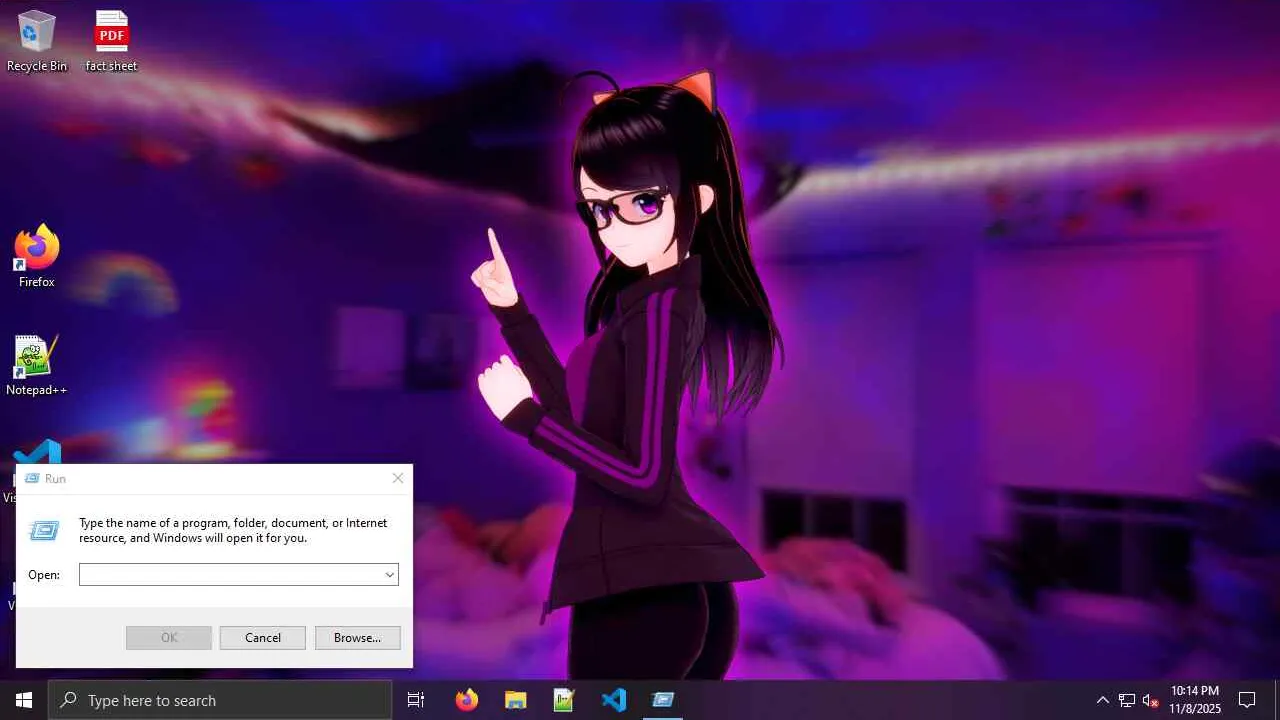The height and width of the screenshot is (720, 1280).
Task: Click the 'Run' title text
Action: (x=55, y=479)
